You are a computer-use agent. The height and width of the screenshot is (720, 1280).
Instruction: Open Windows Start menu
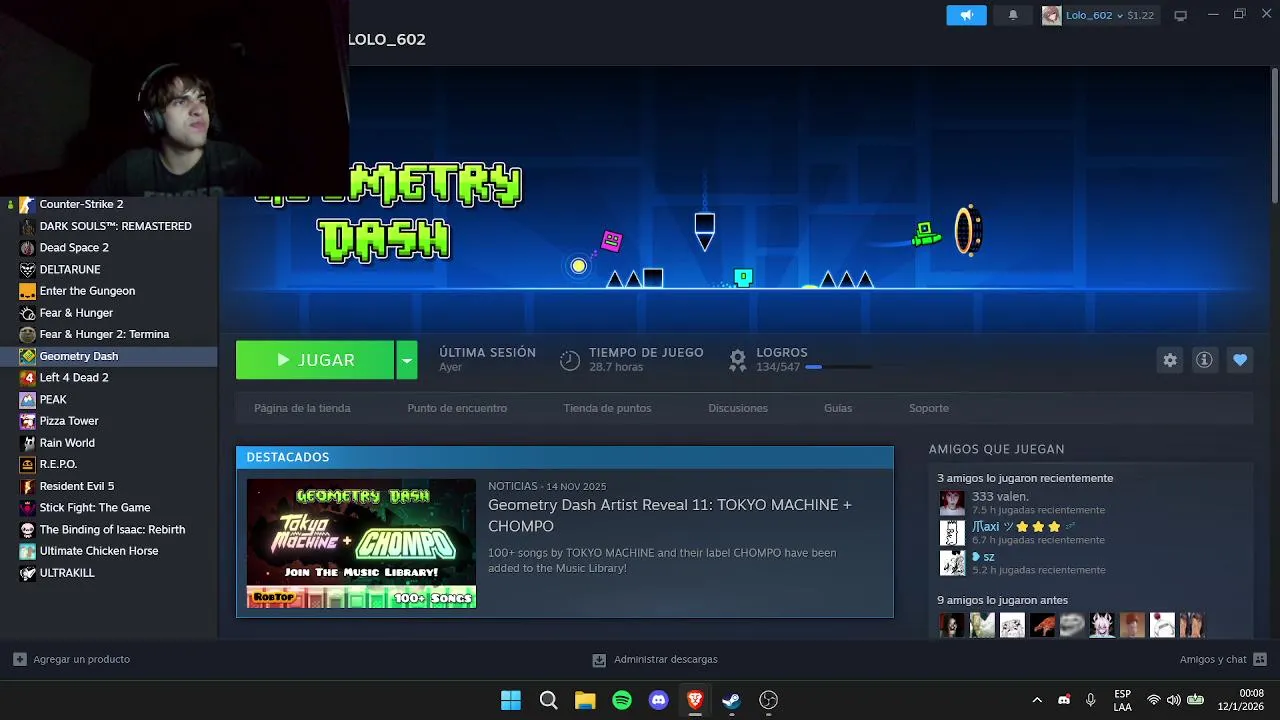(x=511, y=700)
